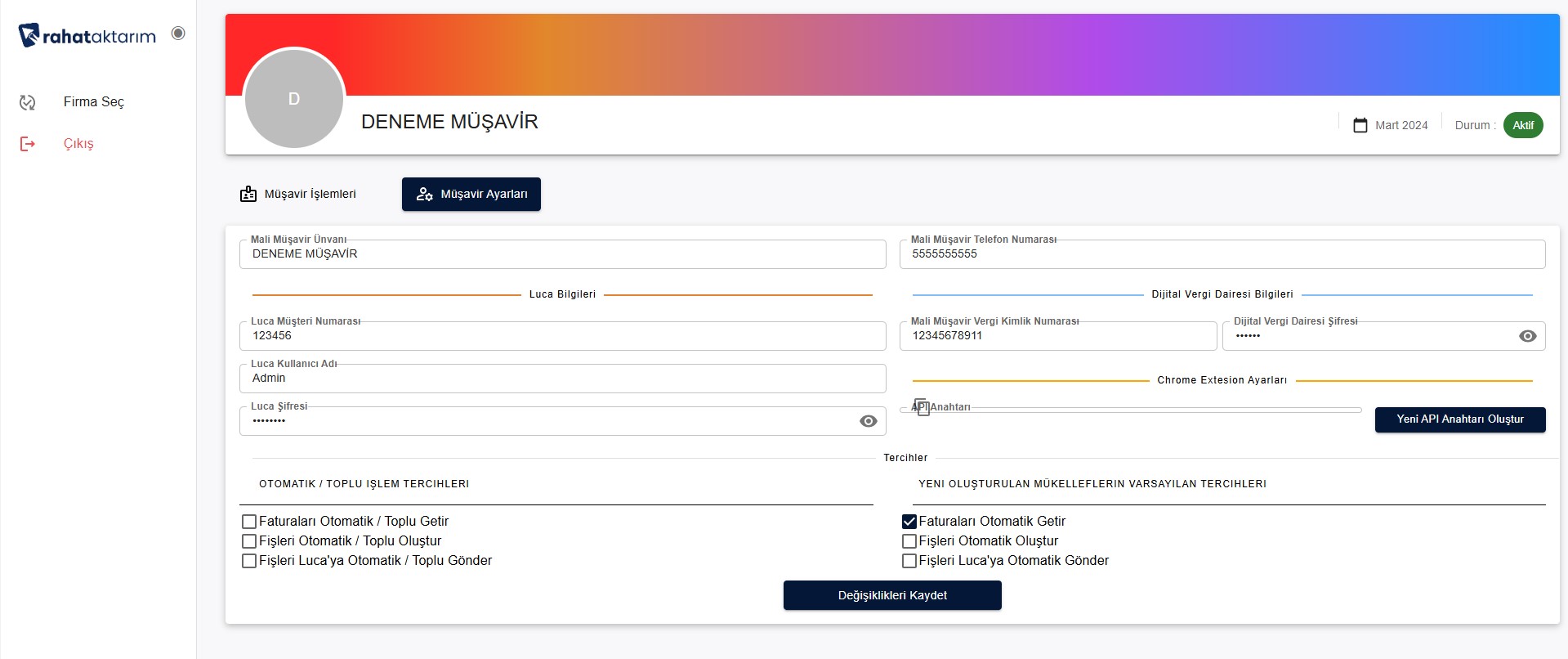Uncheck Faturaları Otomatik Getir
This screenshot has width=1568, height=659.
tap(909, 522)
